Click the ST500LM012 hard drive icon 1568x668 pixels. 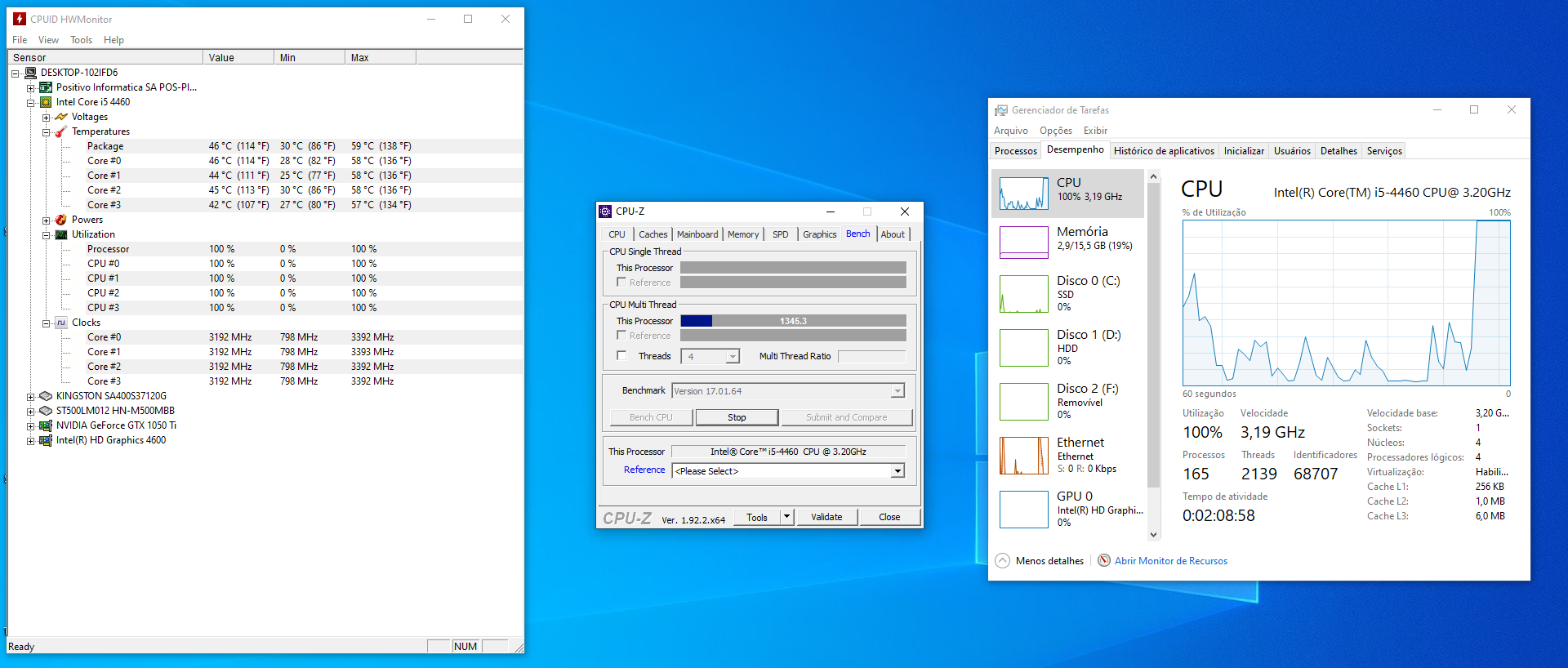(x=46, y=411)
